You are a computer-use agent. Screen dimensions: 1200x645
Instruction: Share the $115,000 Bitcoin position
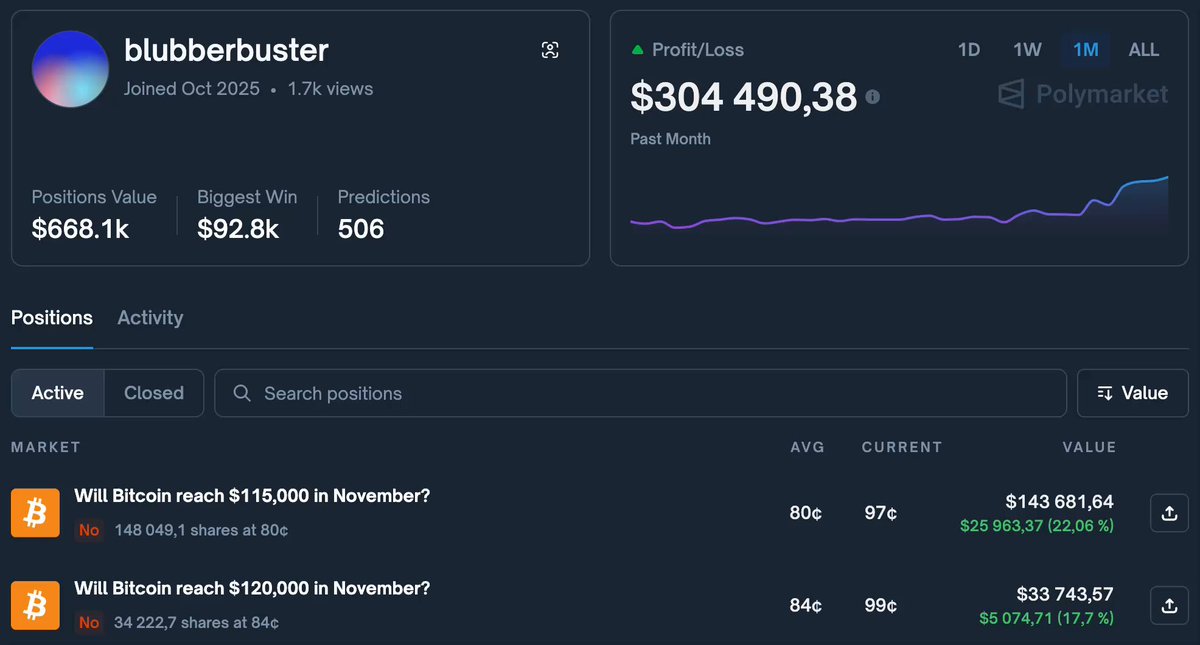pyautogui.click(x=1169, y=513)
